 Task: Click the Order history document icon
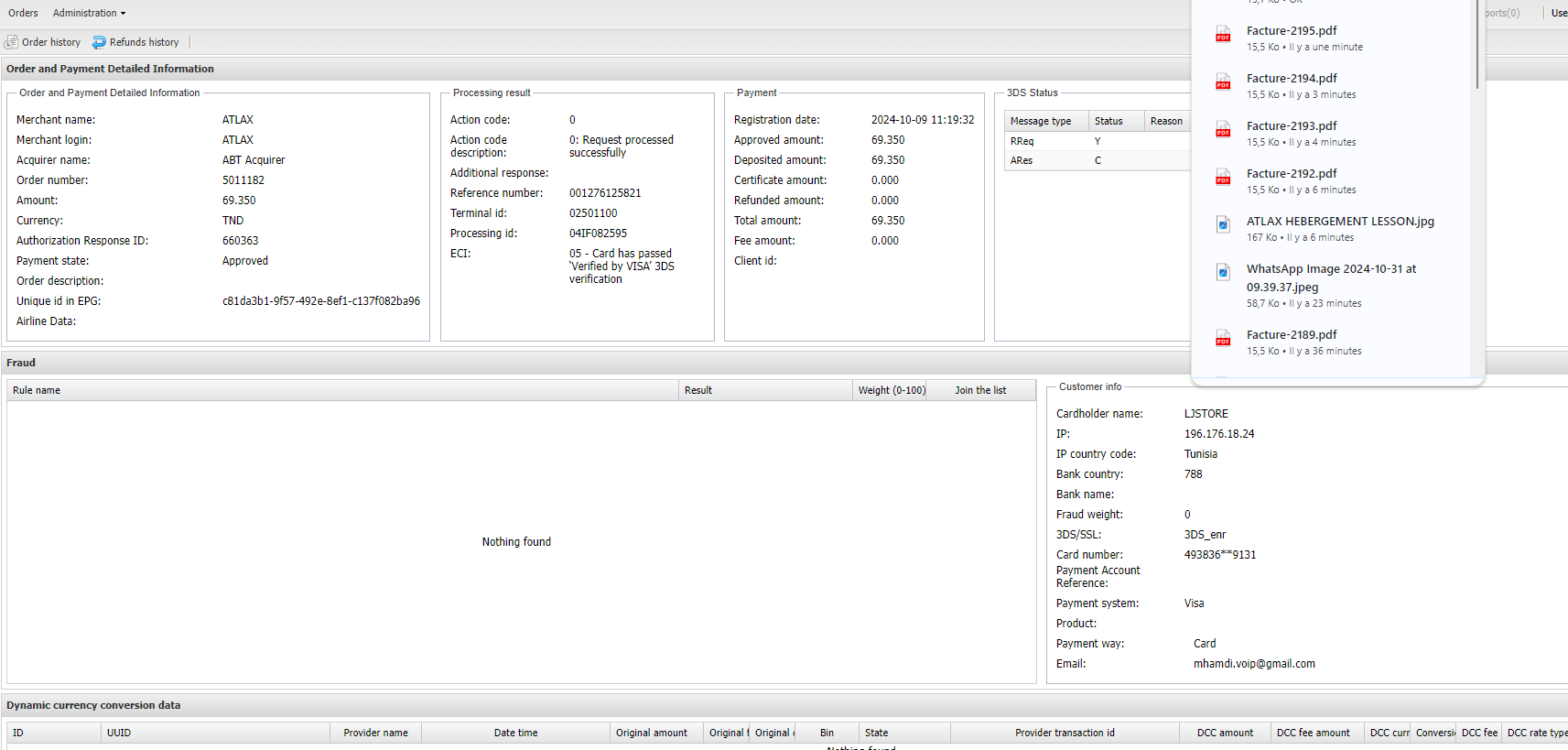pyautogui.click(x=11, y=42)
